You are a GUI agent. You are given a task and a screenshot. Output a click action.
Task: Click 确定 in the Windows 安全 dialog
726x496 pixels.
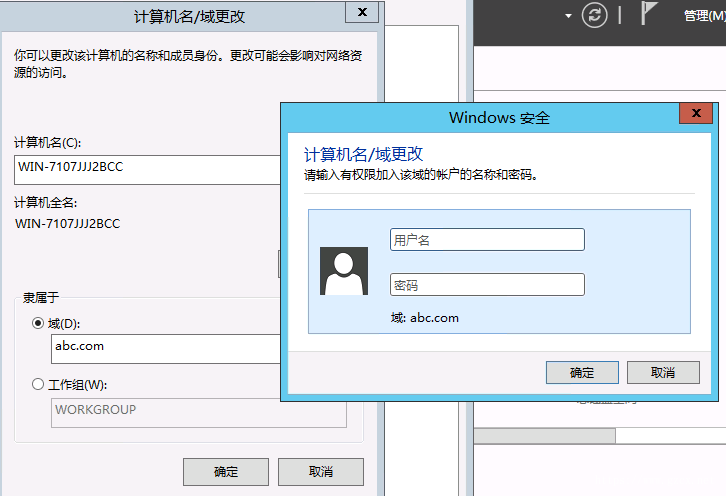[x=582, y=372]
